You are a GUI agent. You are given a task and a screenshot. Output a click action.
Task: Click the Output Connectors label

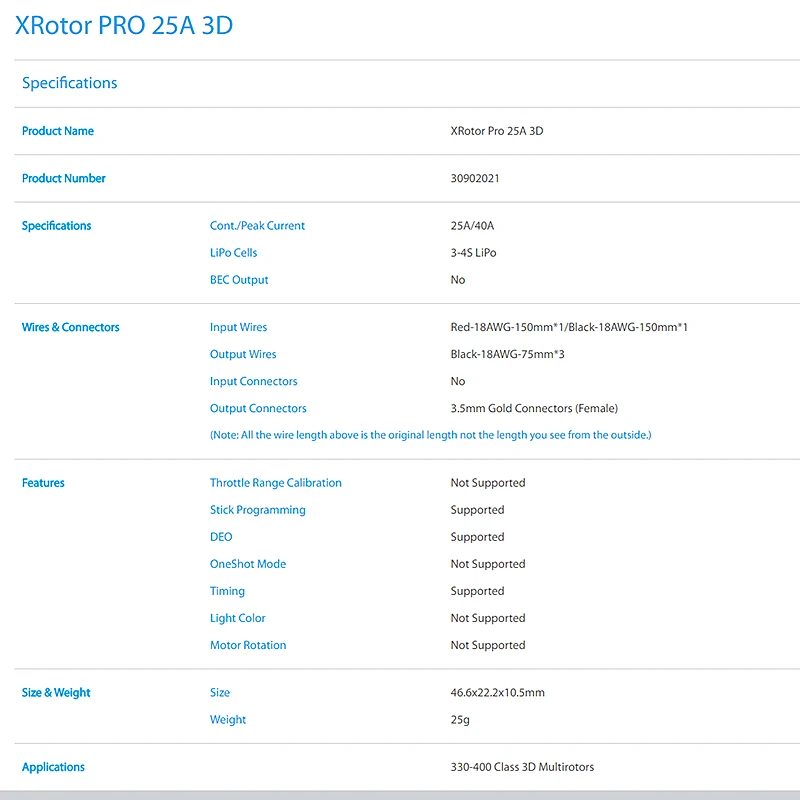pyautogui.click(x=258, y=409)
